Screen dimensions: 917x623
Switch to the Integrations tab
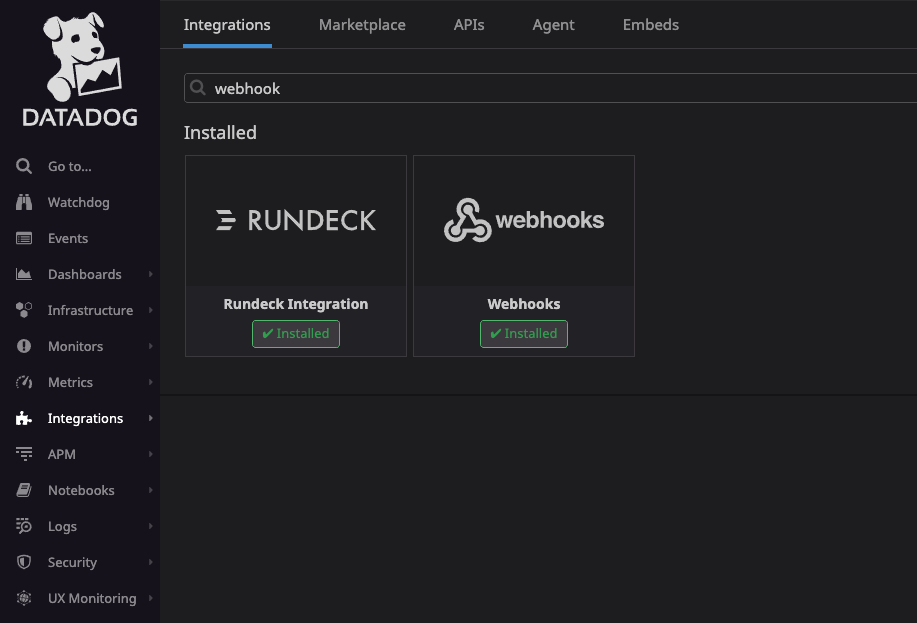(227, 25)
